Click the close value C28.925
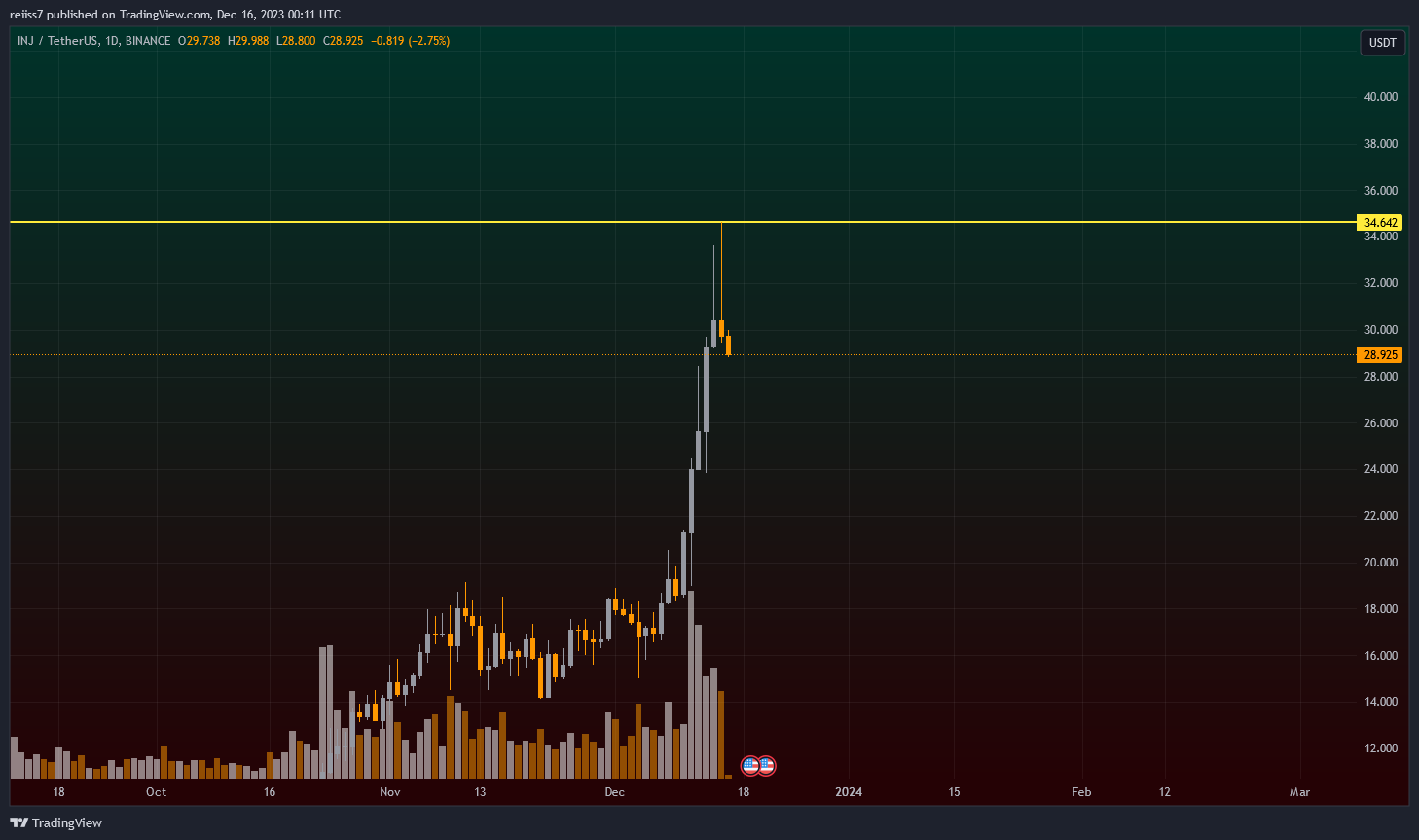This screenshot has height=840, width=1419. point(344,41)
